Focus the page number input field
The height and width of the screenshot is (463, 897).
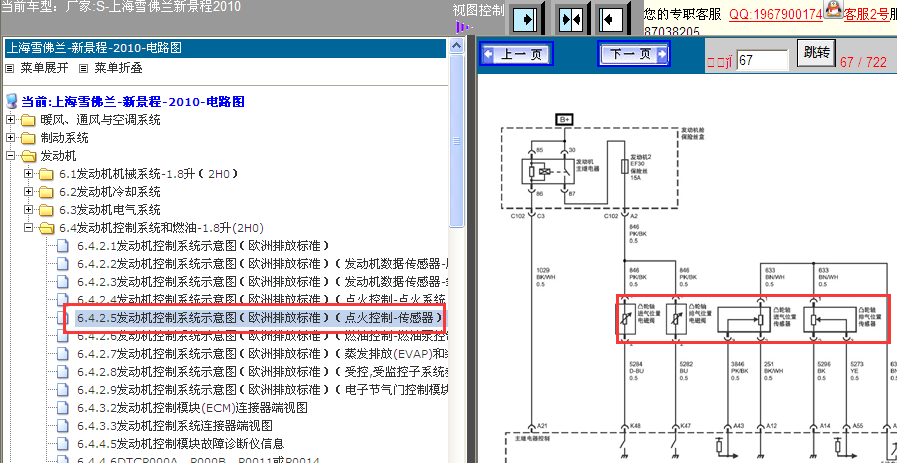pos(763,61)
